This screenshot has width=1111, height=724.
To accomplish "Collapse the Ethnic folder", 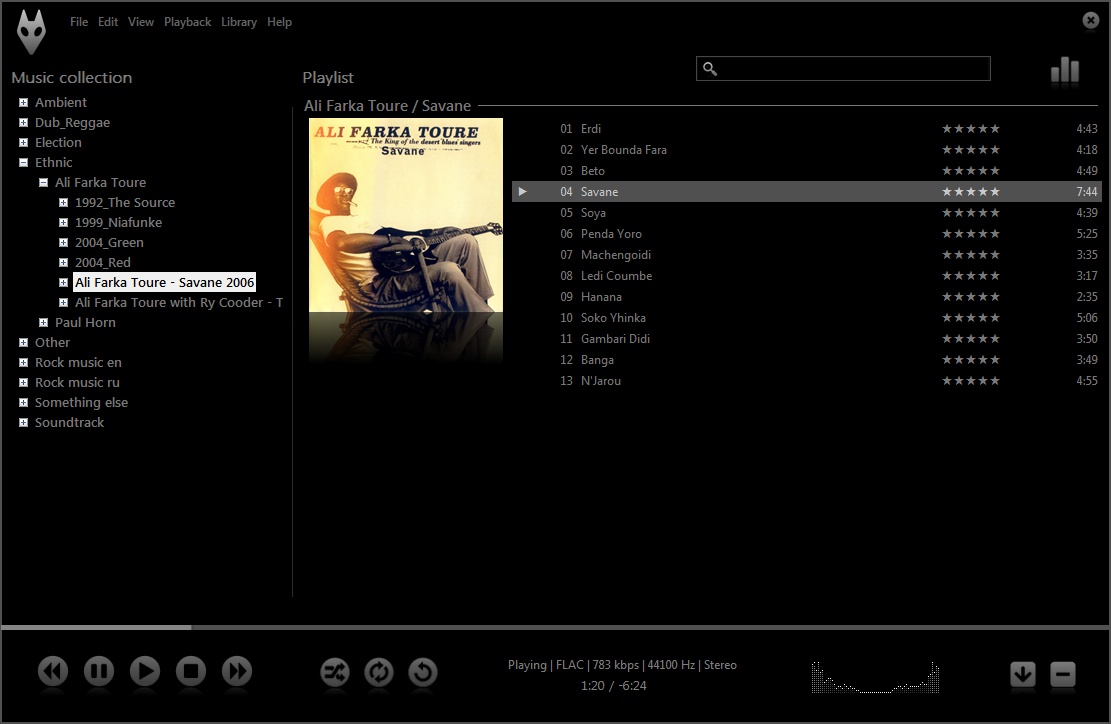I will (23, 162).
